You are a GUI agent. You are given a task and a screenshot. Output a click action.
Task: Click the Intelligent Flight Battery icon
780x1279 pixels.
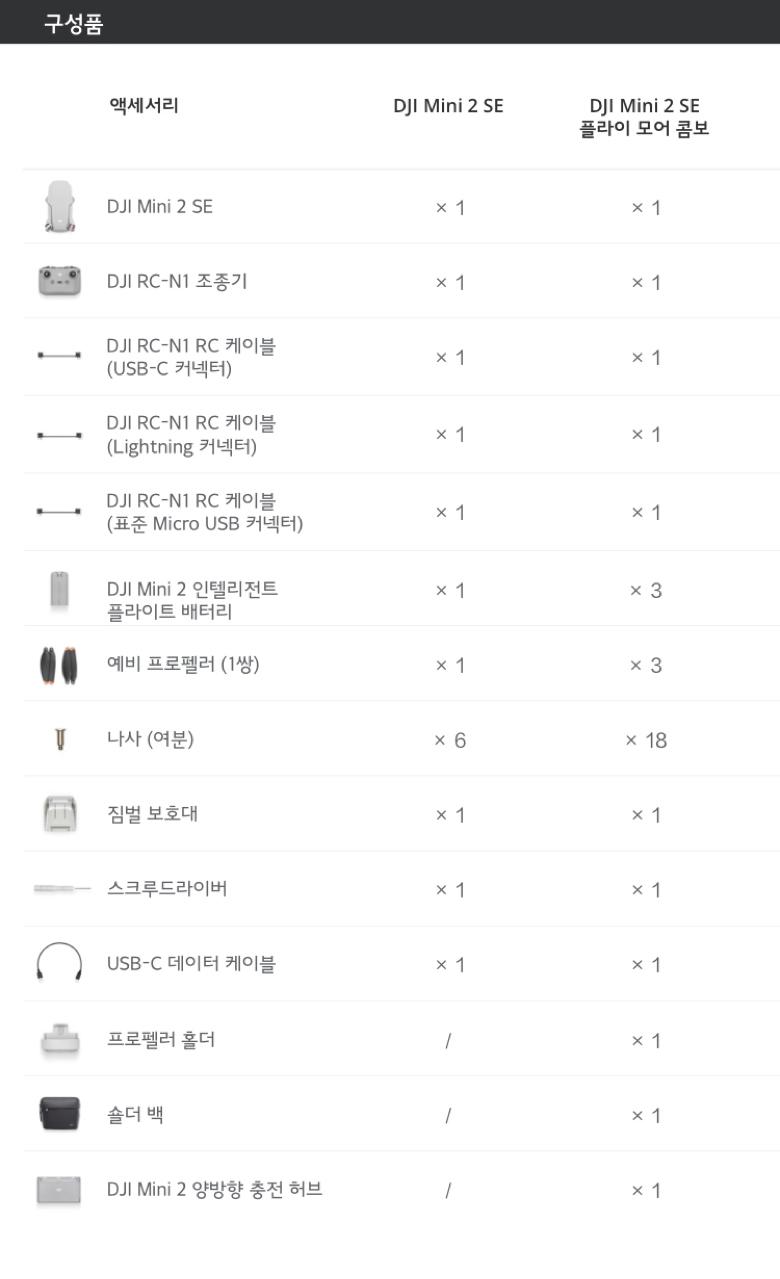59,589
